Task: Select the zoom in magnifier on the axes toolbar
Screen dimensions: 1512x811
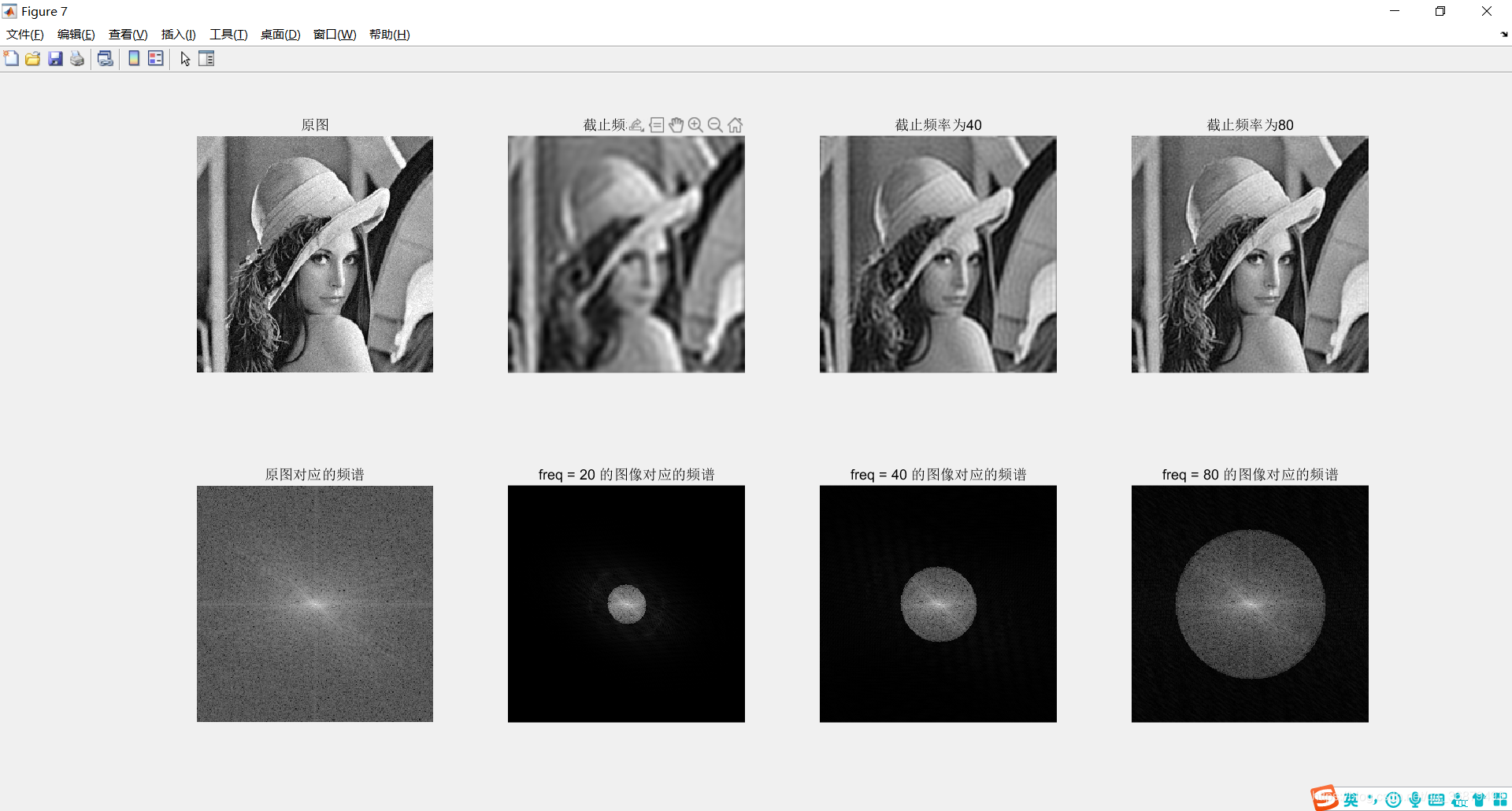Action: (x=695, y=124)
